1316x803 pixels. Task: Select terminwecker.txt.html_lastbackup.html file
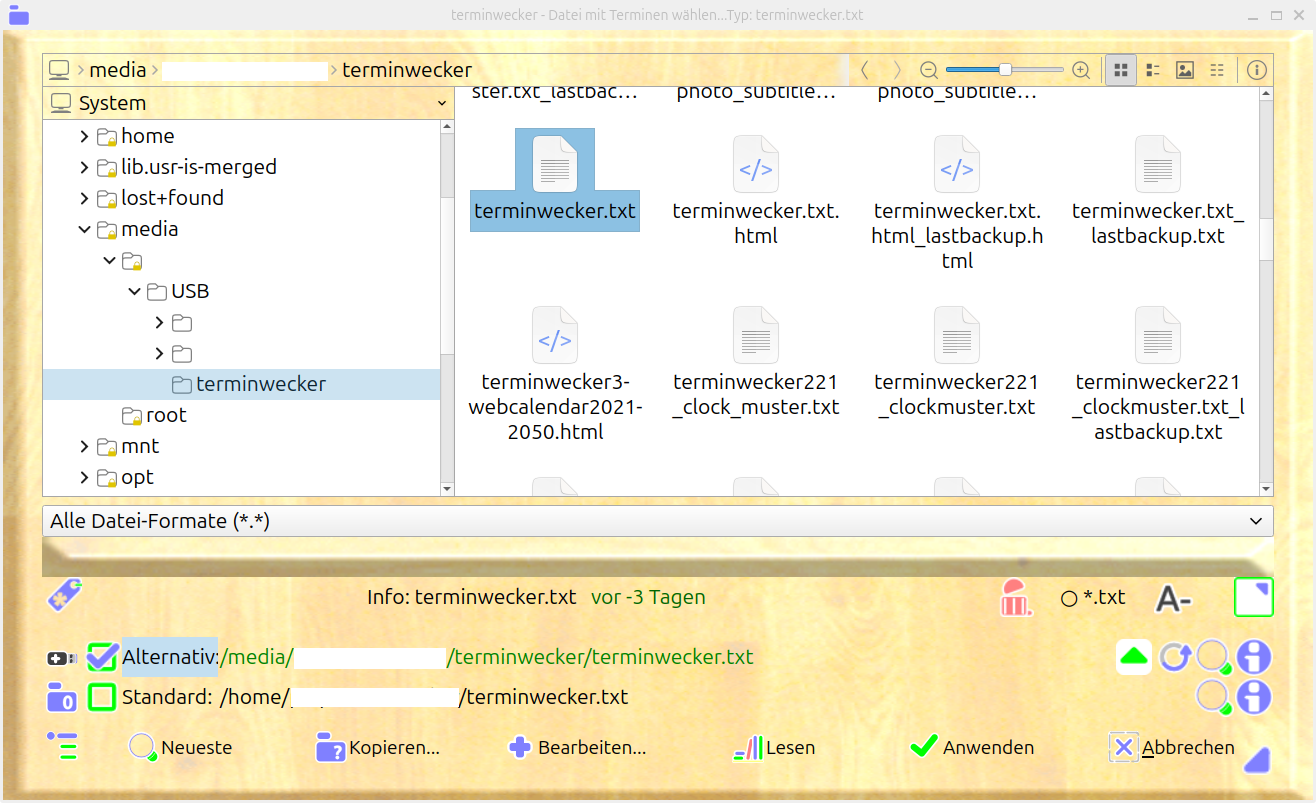click(957, 203)
